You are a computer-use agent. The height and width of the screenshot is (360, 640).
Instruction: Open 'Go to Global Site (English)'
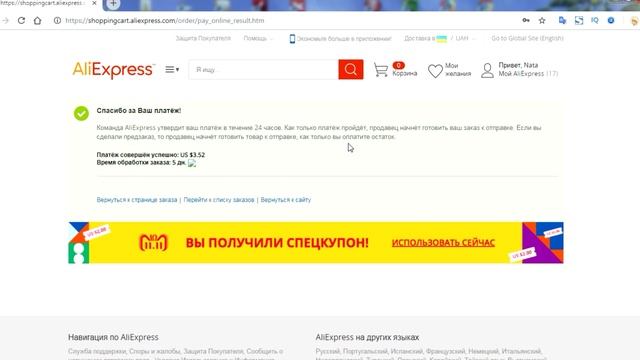click(527, 38)
